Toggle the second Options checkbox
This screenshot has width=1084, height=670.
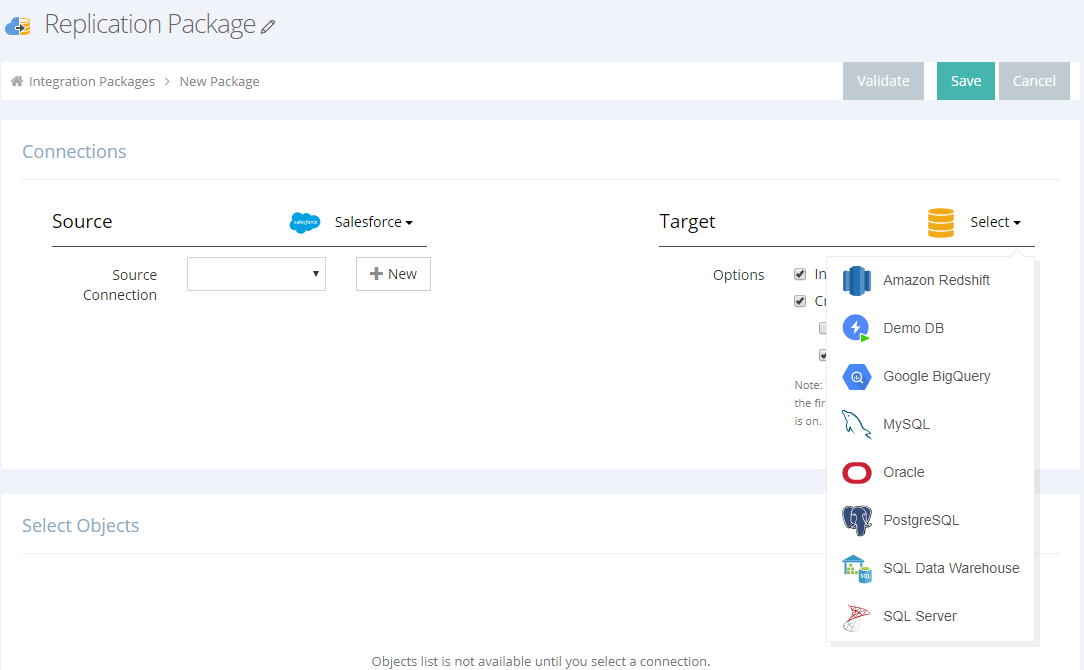(800, 301)
